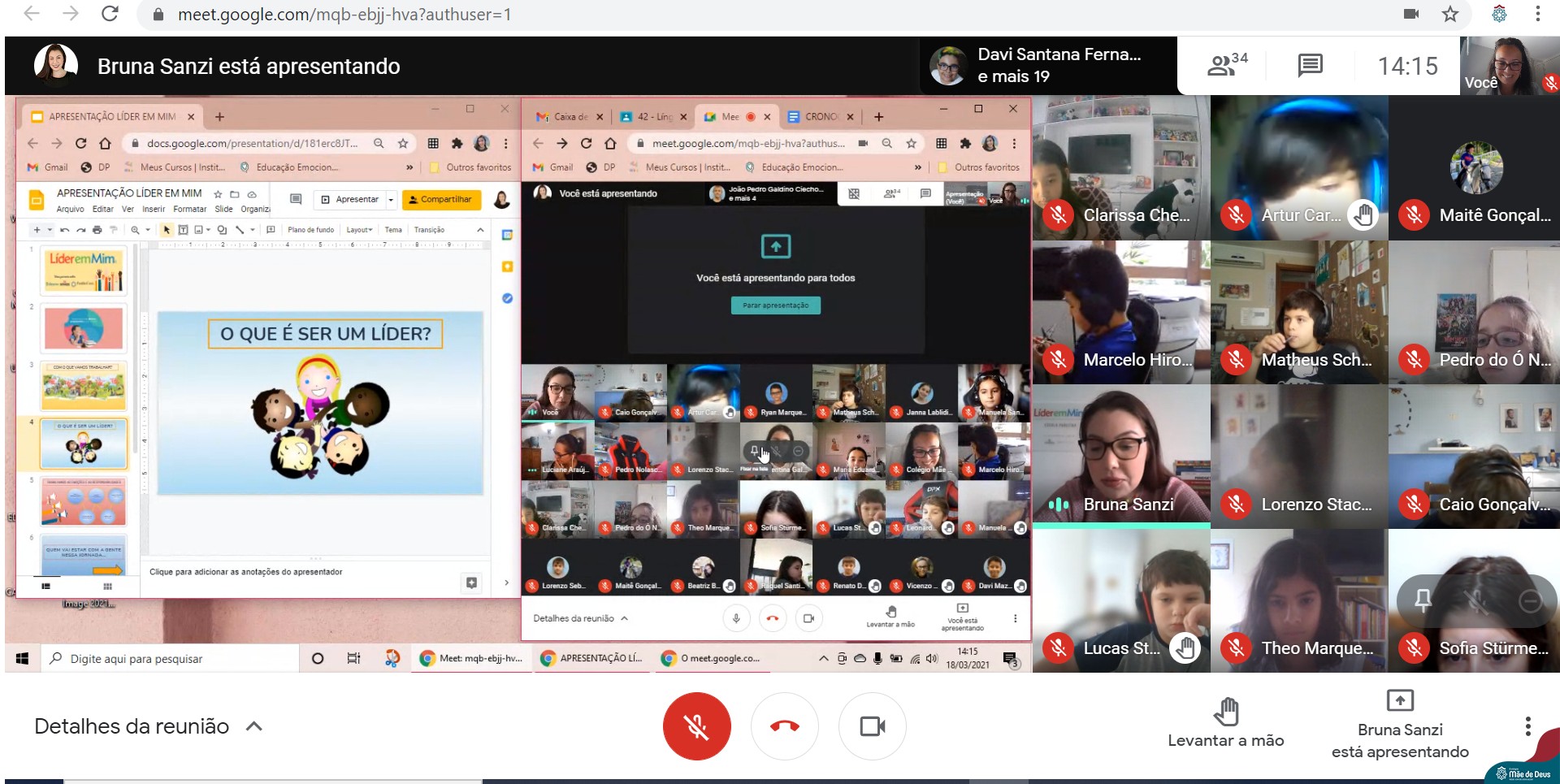Raise your hand with Levantar a mão
Viewport: 1560px width, 784px height.
click(x=1225, y=722)
